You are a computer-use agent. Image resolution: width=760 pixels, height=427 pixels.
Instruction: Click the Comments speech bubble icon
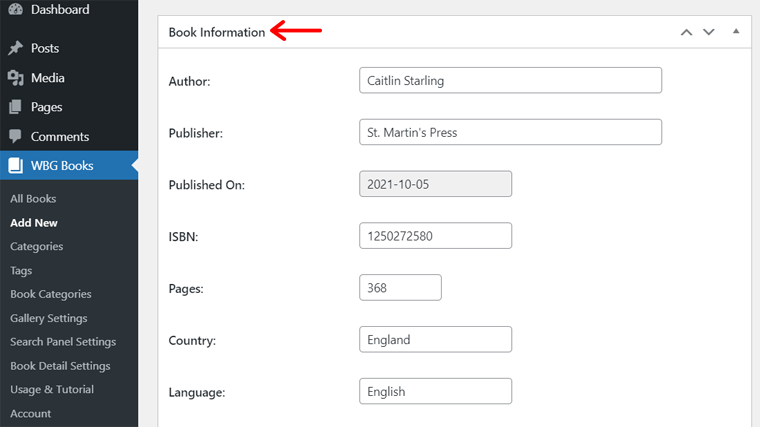click(x=16, y=136)
